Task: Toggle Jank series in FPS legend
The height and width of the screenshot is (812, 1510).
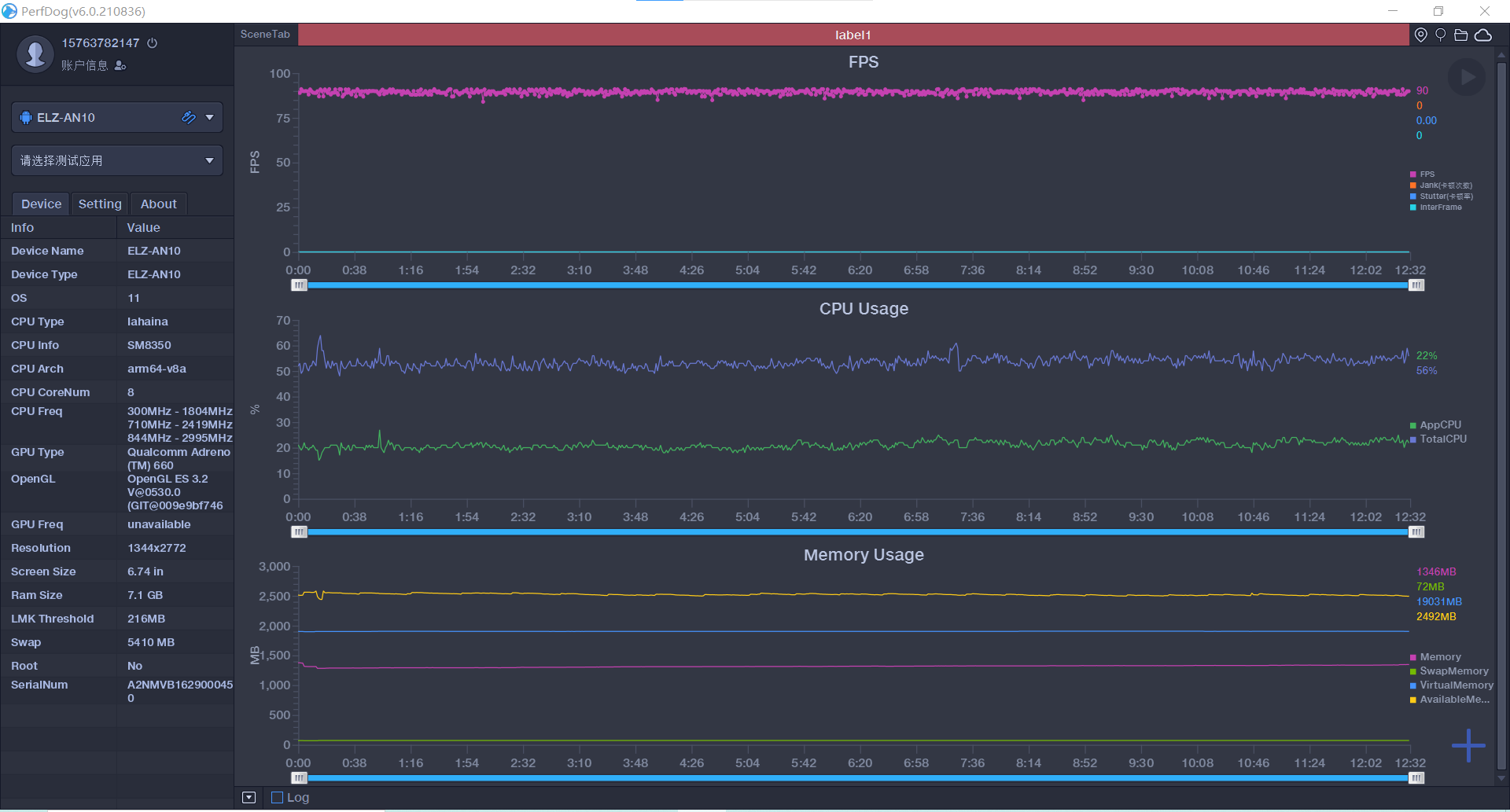Action: click(x=1441, y=186)
